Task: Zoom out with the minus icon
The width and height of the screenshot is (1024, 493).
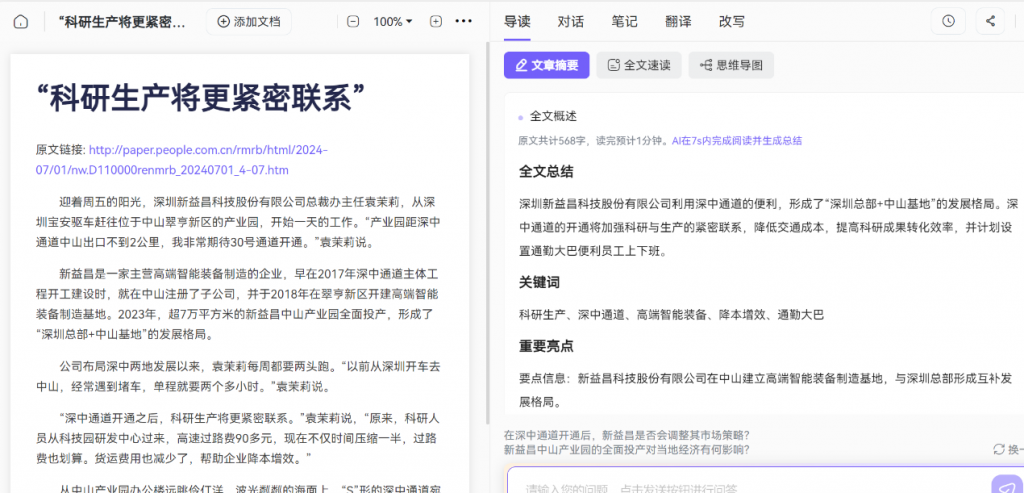Action: [353, 22]
